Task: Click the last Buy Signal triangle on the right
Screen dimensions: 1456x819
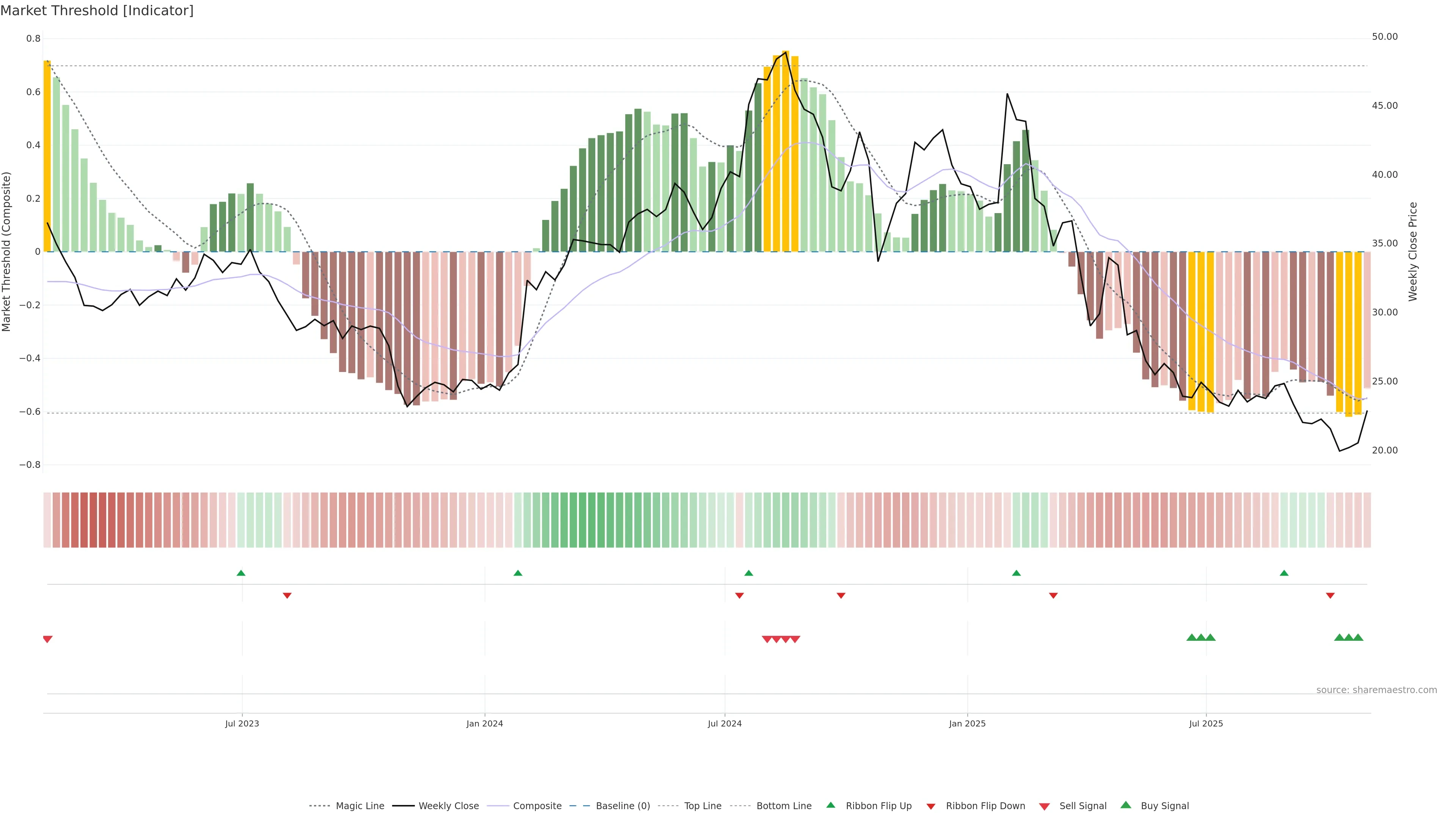Action: [1358, 637]
